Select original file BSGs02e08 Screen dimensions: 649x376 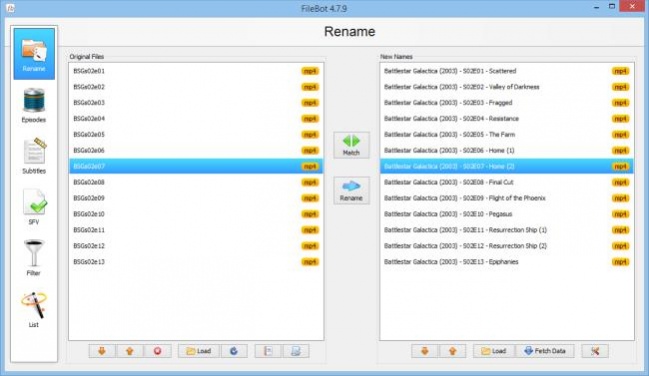[x=196, y=182]
